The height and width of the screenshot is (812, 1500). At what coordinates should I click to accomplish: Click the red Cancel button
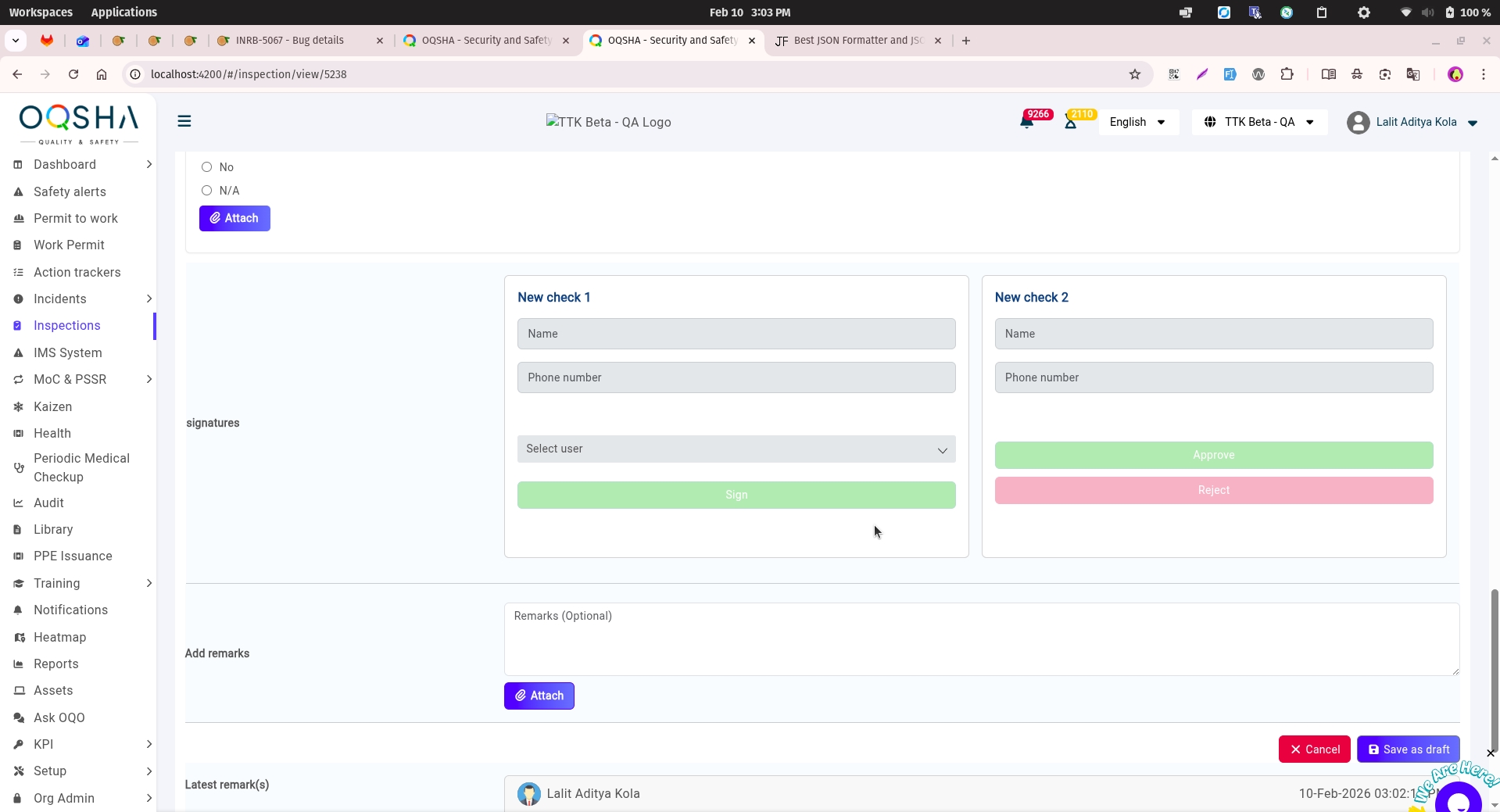click(1314, 749)
